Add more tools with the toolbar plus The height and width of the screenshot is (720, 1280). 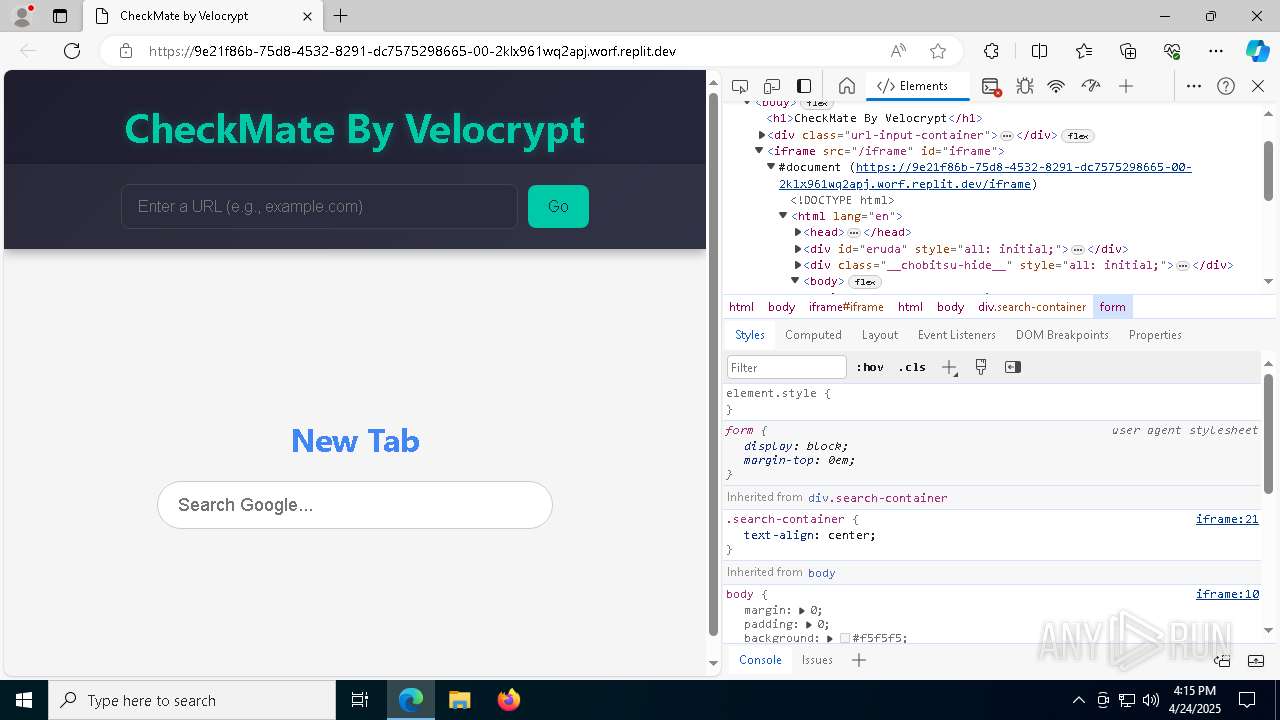[x=1126, y=86]
